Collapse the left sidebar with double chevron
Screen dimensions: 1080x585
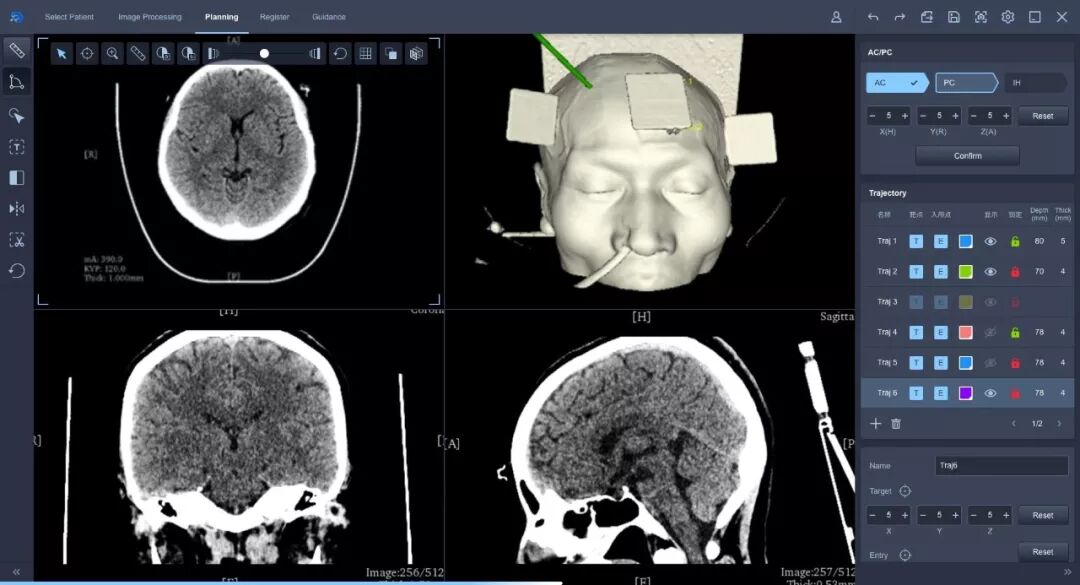coord(17,572)
